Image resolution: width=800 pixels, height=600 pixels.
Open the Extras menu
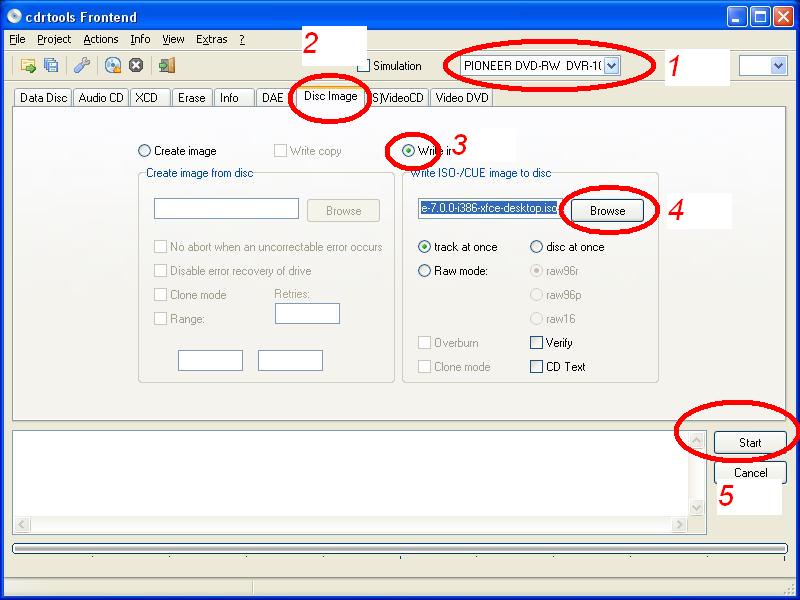(211, 39)
